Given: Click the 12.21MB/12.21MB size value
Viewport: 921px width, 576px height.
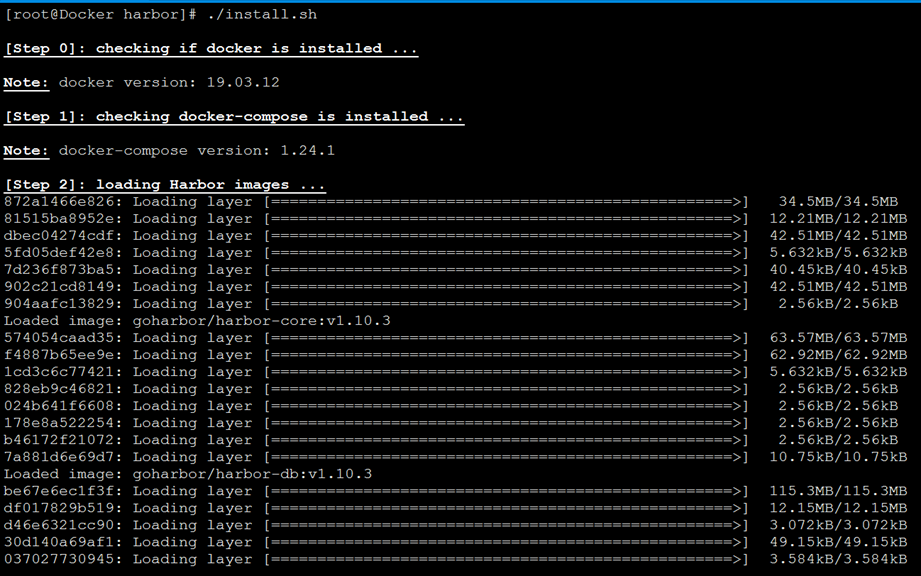Looking at the screenshot, I should (838, 219).
